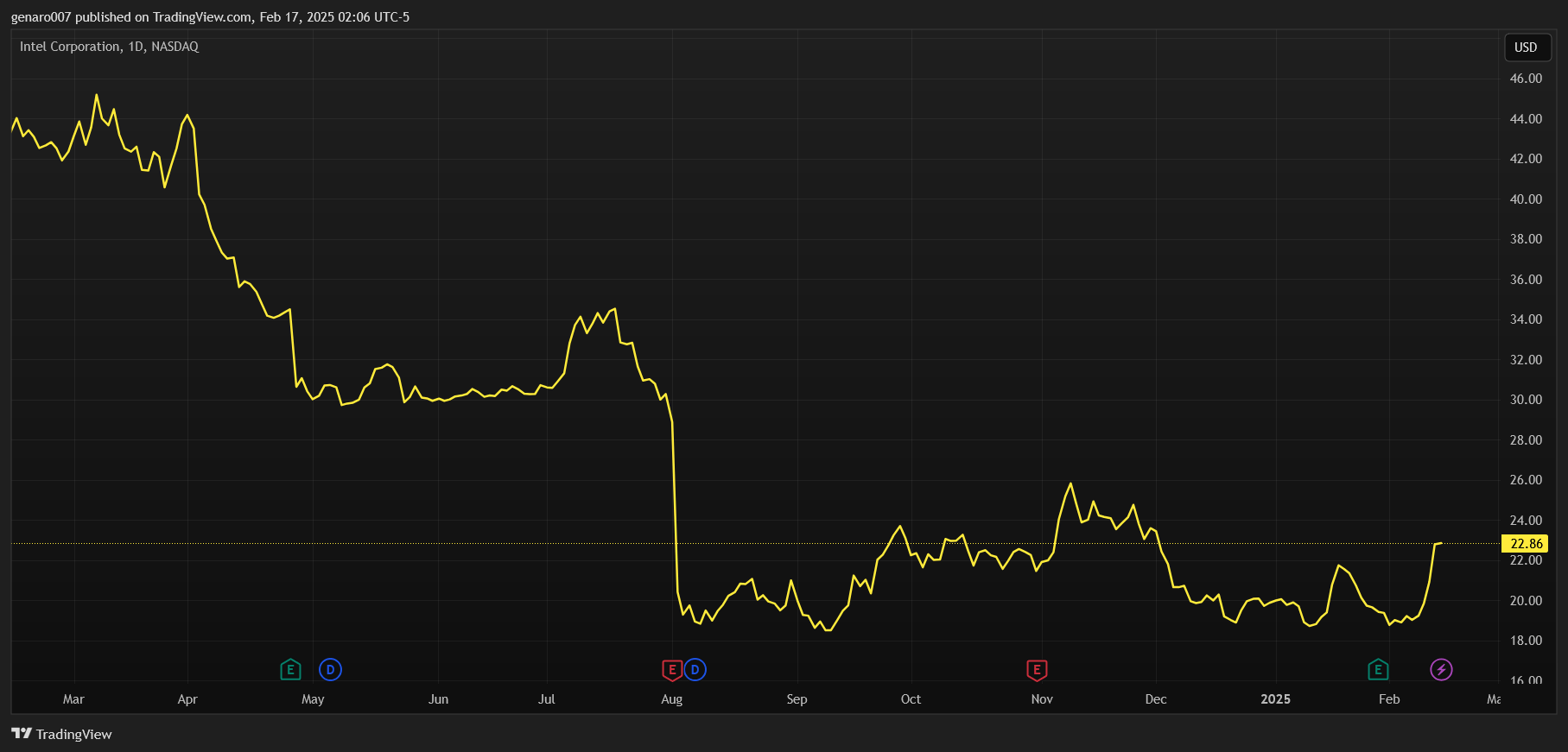The height and width of the screenshot is (752, 1568).
Task: Click the Jun label on time axis
Action: 438,699
